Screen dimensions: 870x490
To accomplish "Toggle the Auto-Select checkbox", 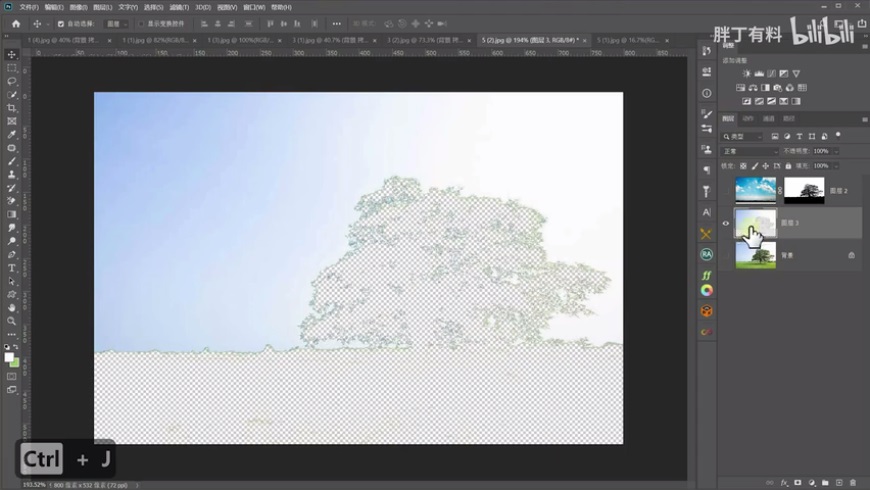I will click(60, 23).
